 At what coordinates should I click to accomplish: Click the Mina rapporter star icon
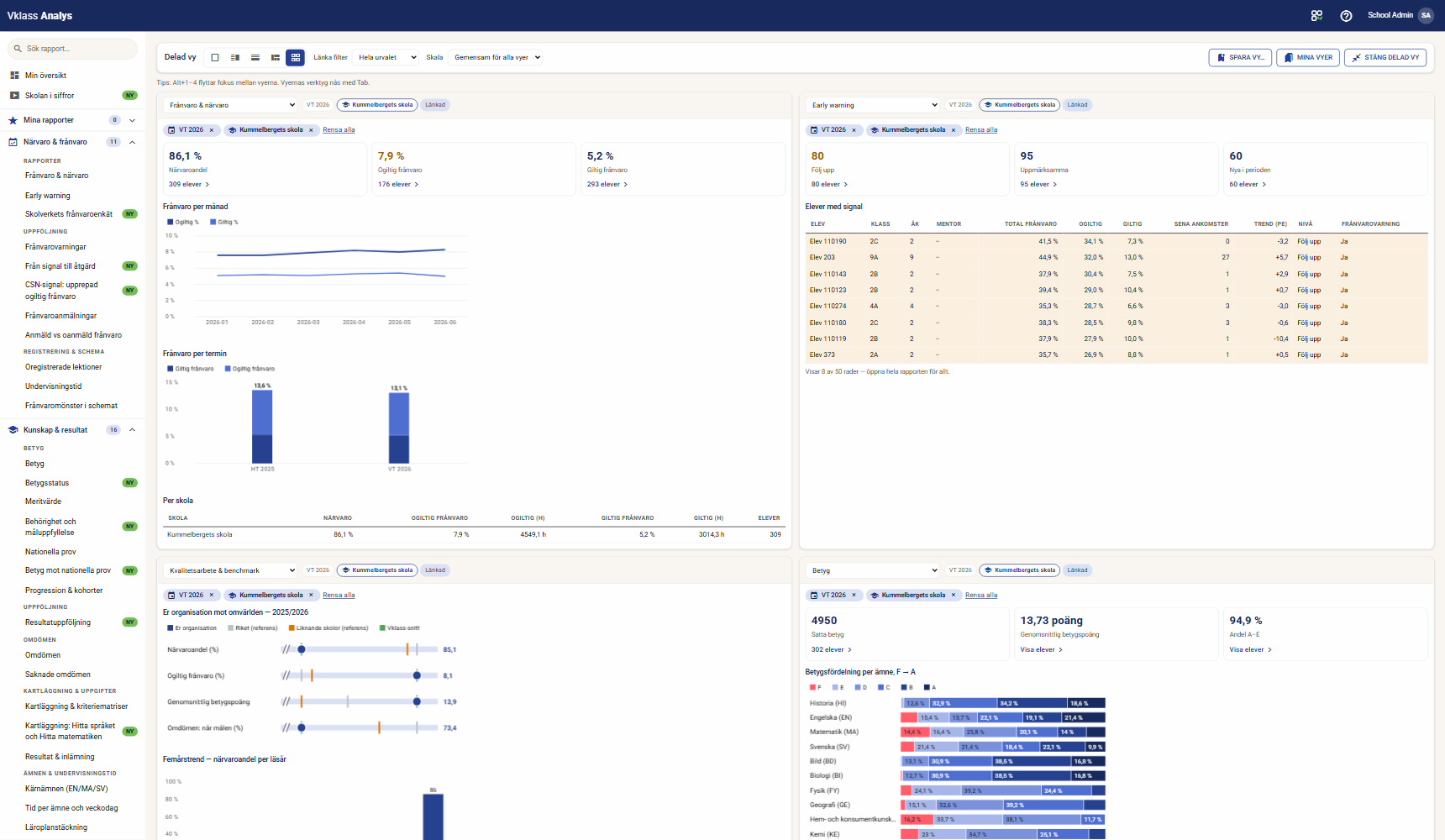(x=13, y=120)
